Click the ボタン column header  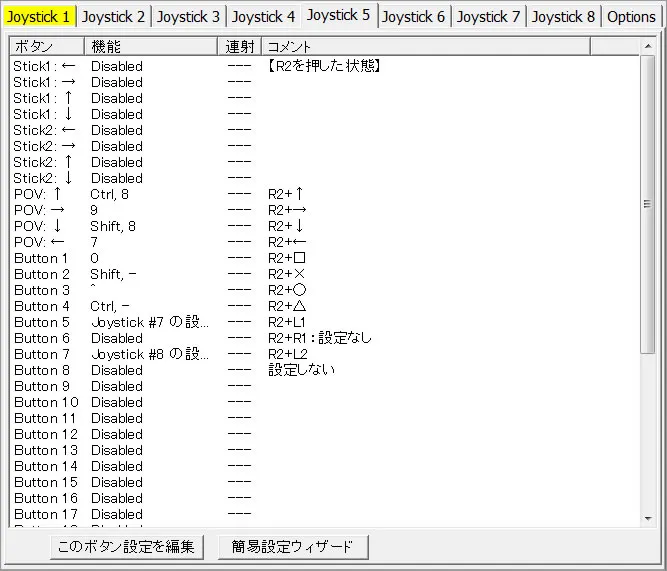[46, 46]
